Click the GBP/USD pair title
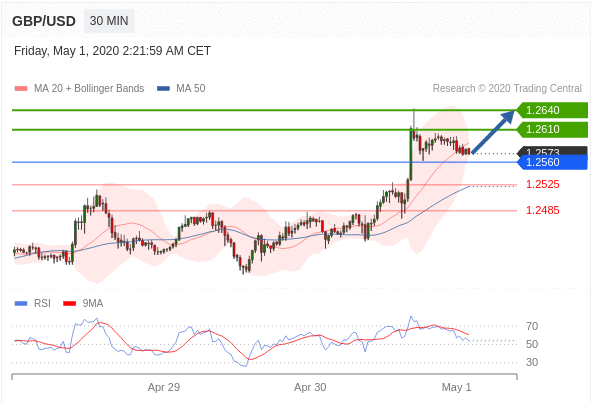 tap(44, 21)
